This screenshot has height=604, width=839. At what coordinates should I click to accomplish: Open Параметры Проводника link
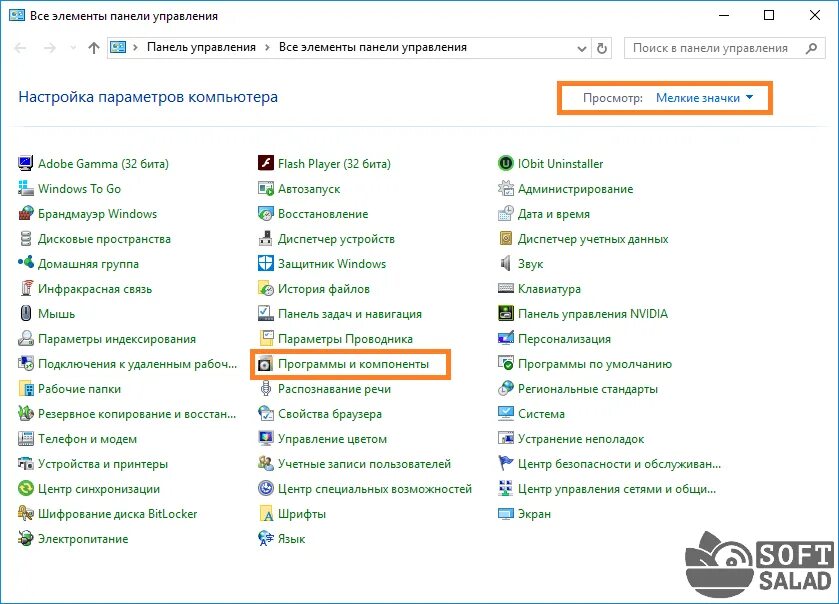[x=345, y=339]
